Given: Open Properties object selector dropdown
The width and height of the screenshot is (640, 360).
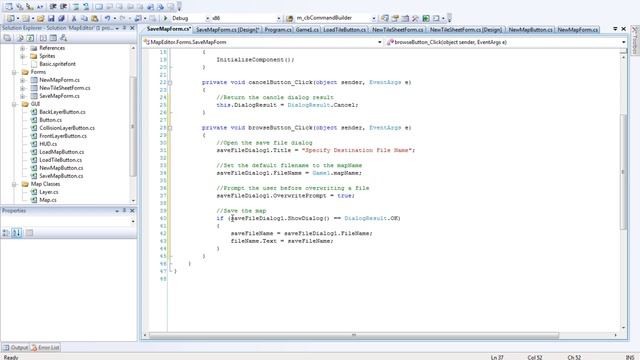Looking at the screenshot, I should (133, 221).
